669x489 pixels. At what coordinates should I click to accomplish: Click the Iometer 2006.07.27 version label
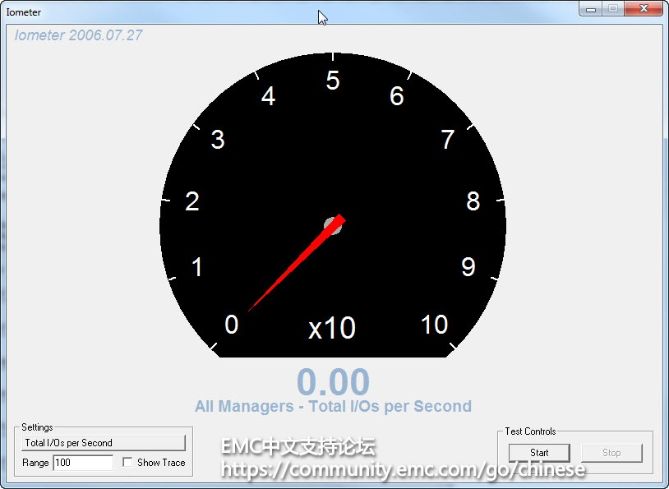[79, 35]
